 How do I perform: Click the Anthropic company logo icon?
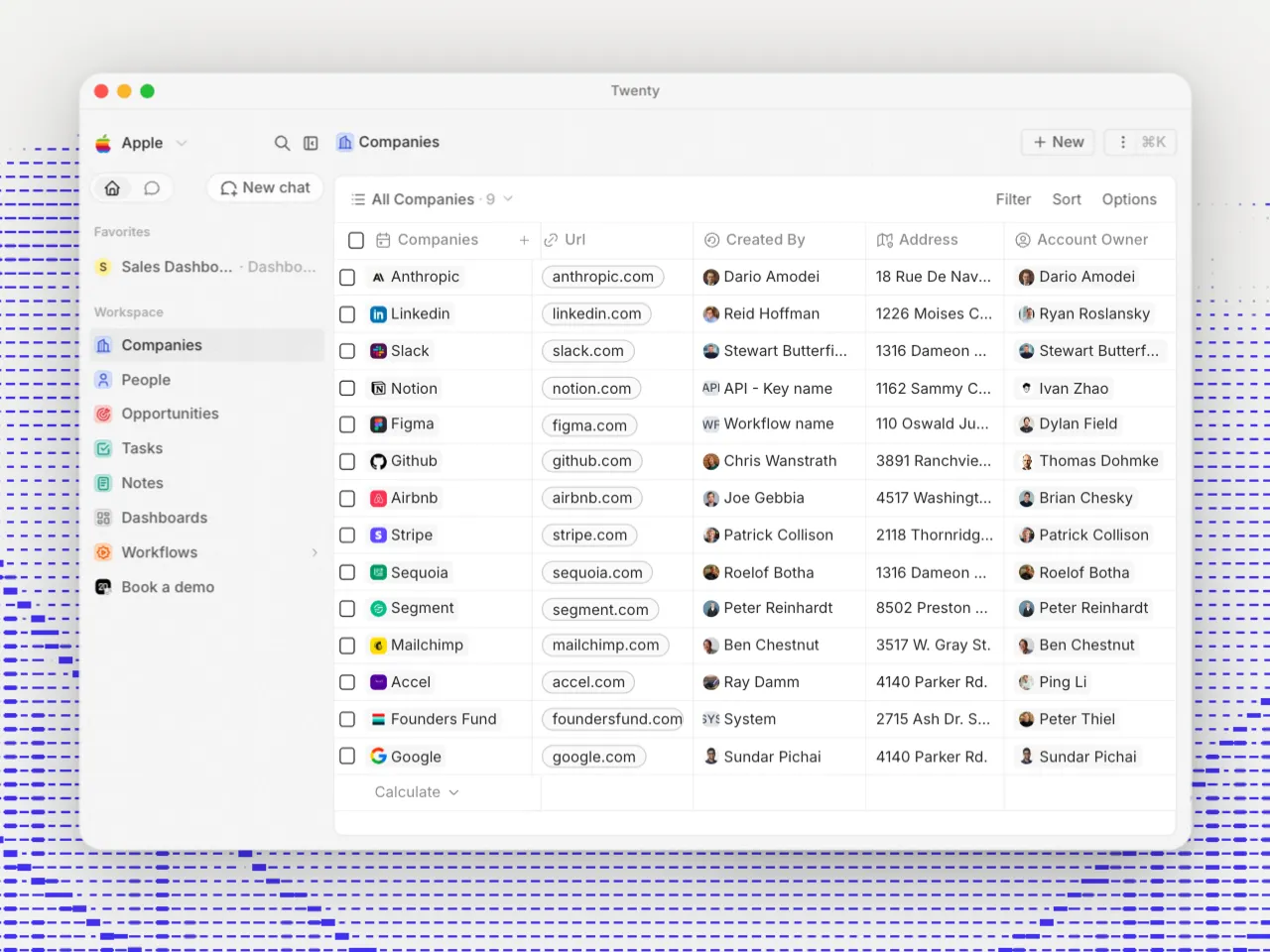point(378,278)
